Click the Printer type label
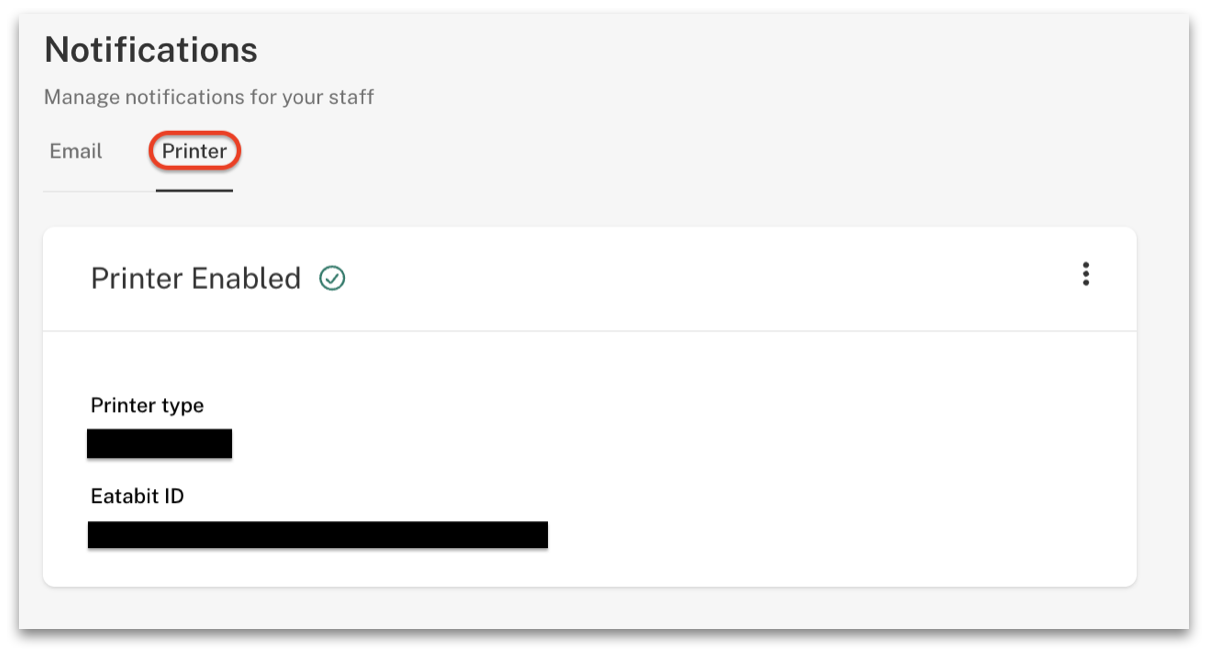Image resolution: width=1210 pixels, height=656 pixels. [x=147, y=405]
